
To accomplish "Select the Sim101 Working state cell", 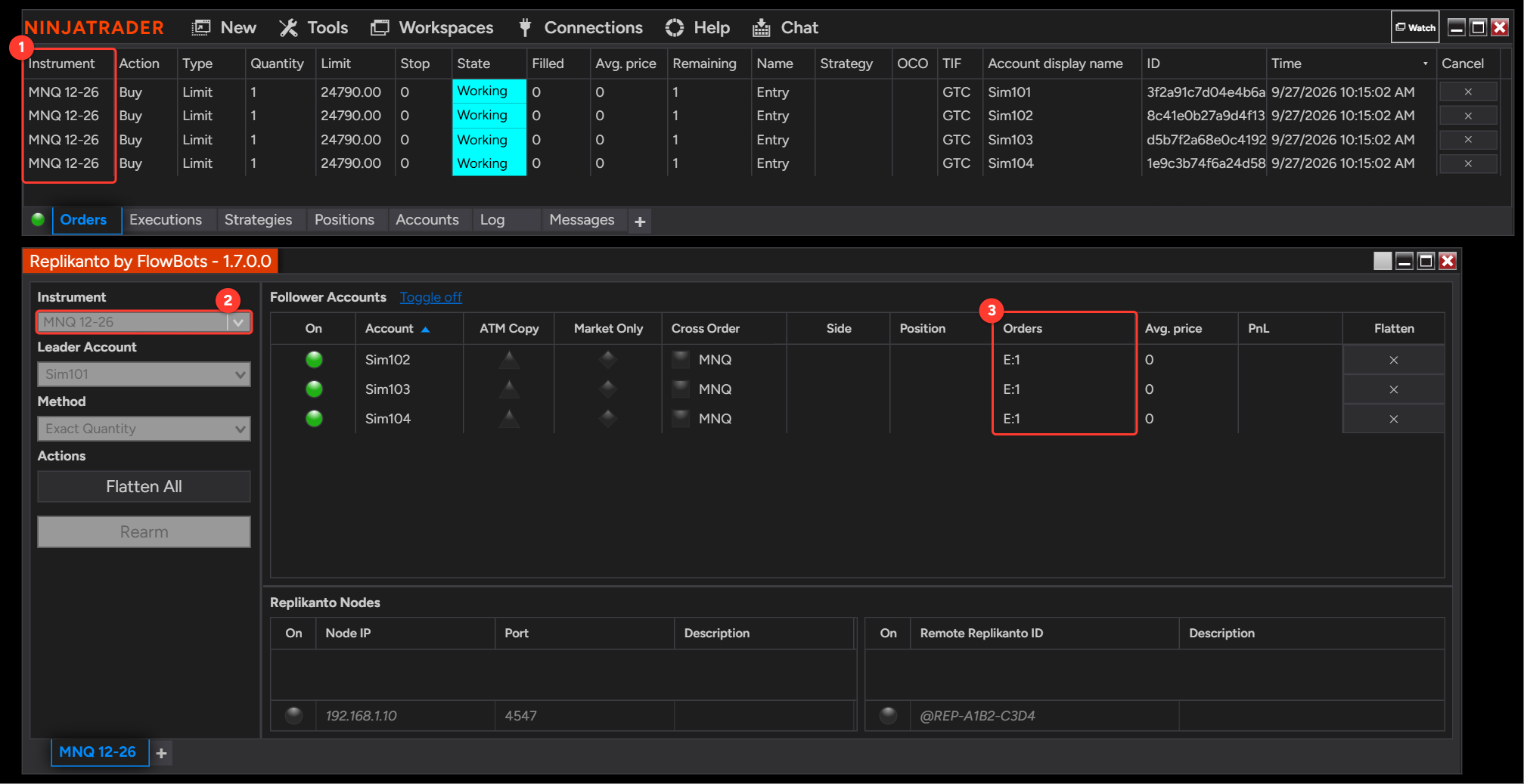I will pos(489,91).
